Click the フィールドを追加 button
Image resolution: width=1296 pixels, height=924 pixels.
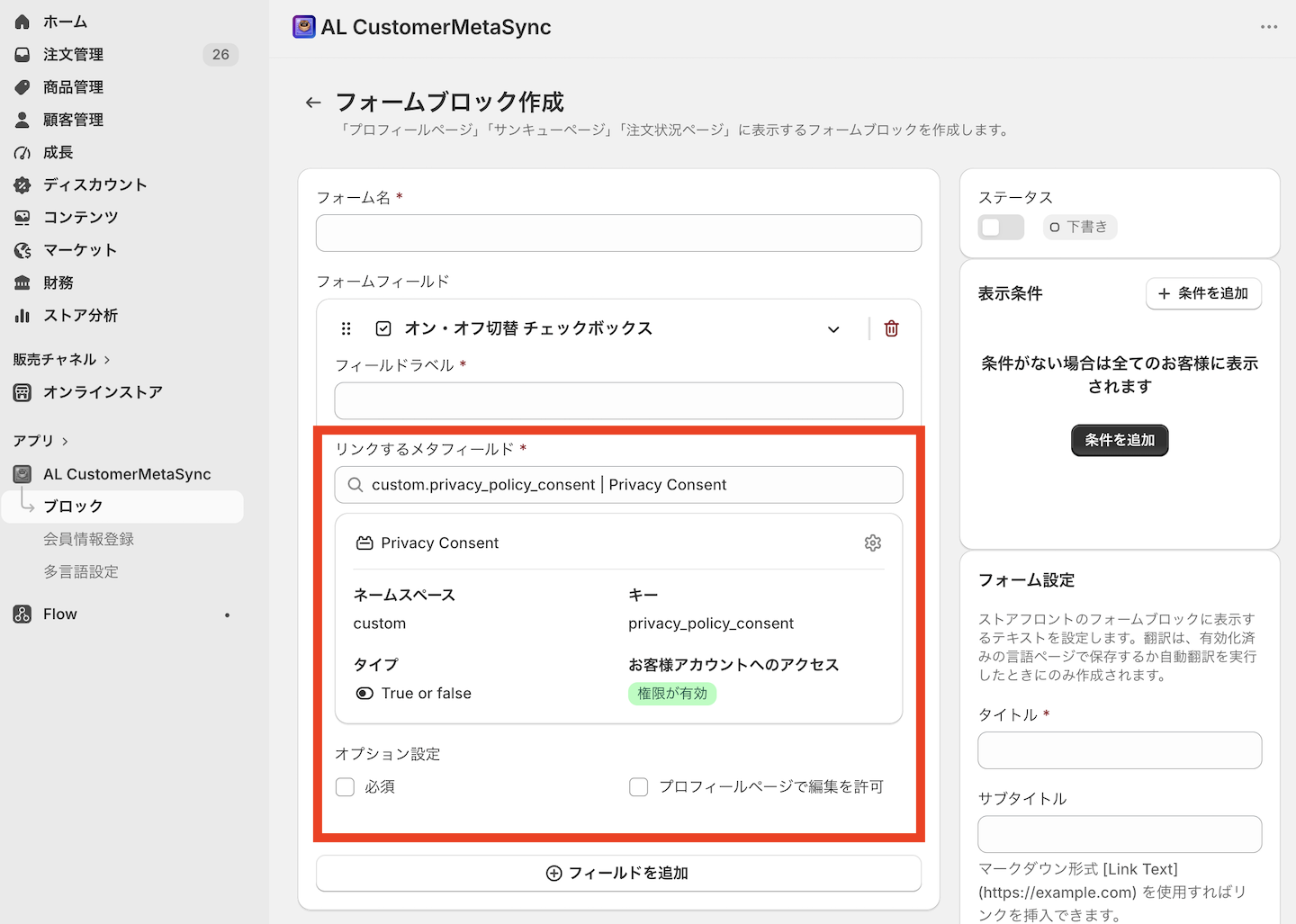(618, 873)
